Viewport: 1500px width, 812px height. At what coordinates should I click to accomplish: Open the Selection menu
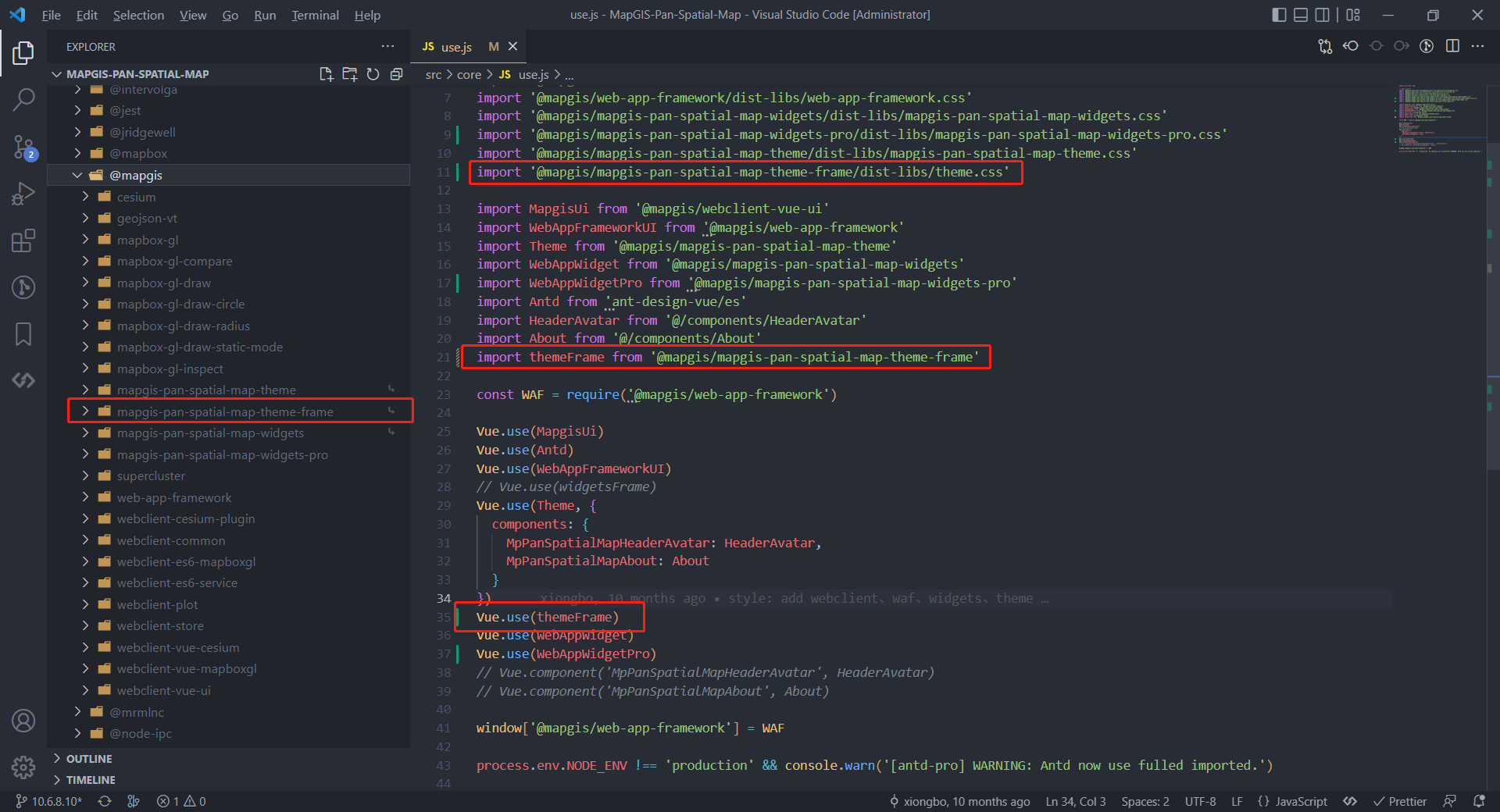point(138,15)
